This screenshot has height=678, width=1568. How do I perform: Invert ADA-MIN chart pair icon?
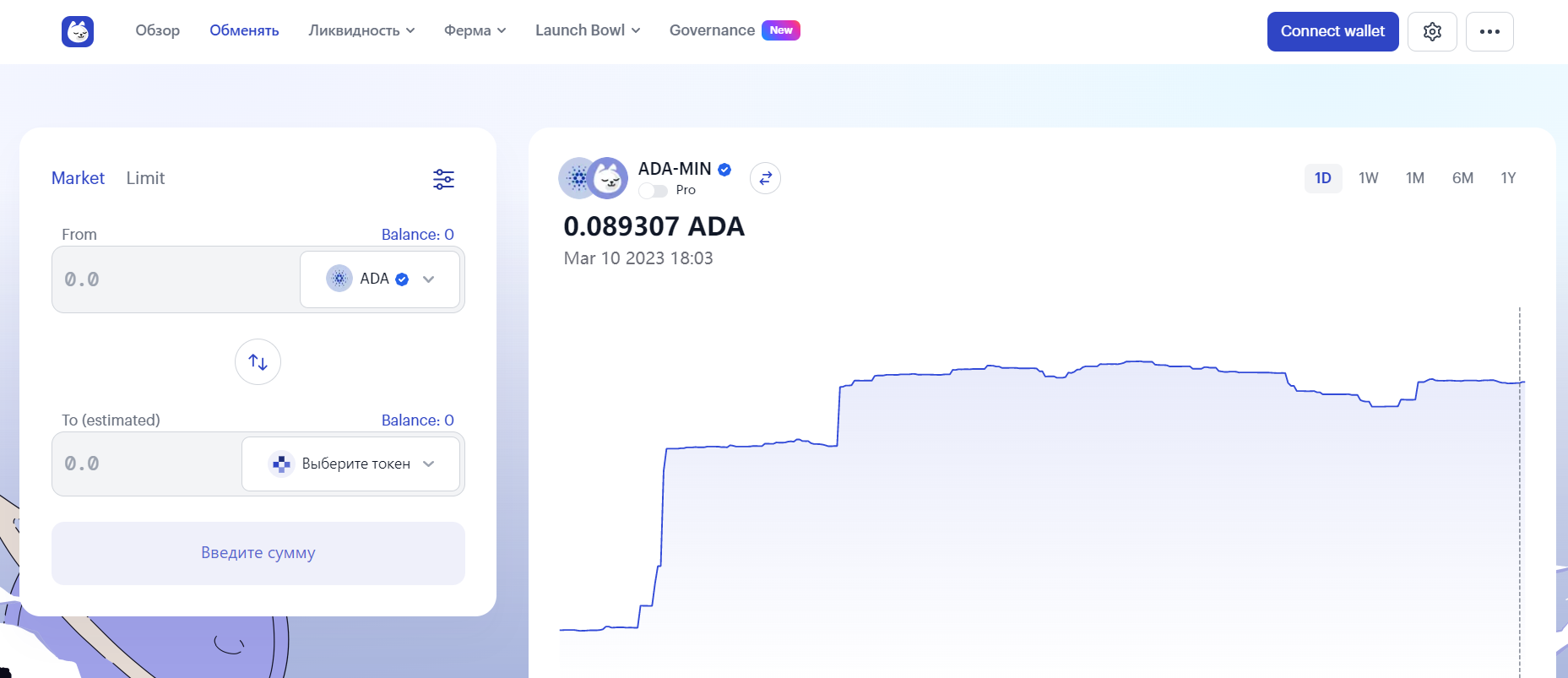765,178
